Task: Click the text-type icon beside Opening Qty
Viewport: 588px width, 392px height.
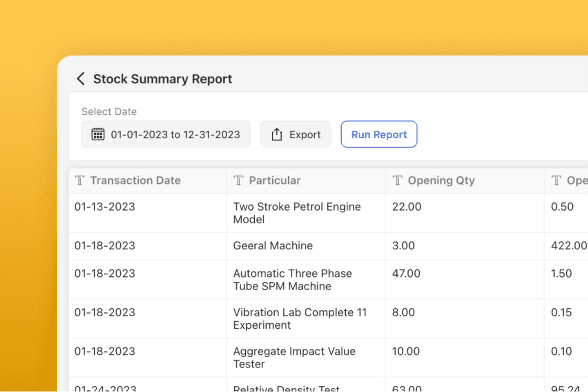Action: 398,180
